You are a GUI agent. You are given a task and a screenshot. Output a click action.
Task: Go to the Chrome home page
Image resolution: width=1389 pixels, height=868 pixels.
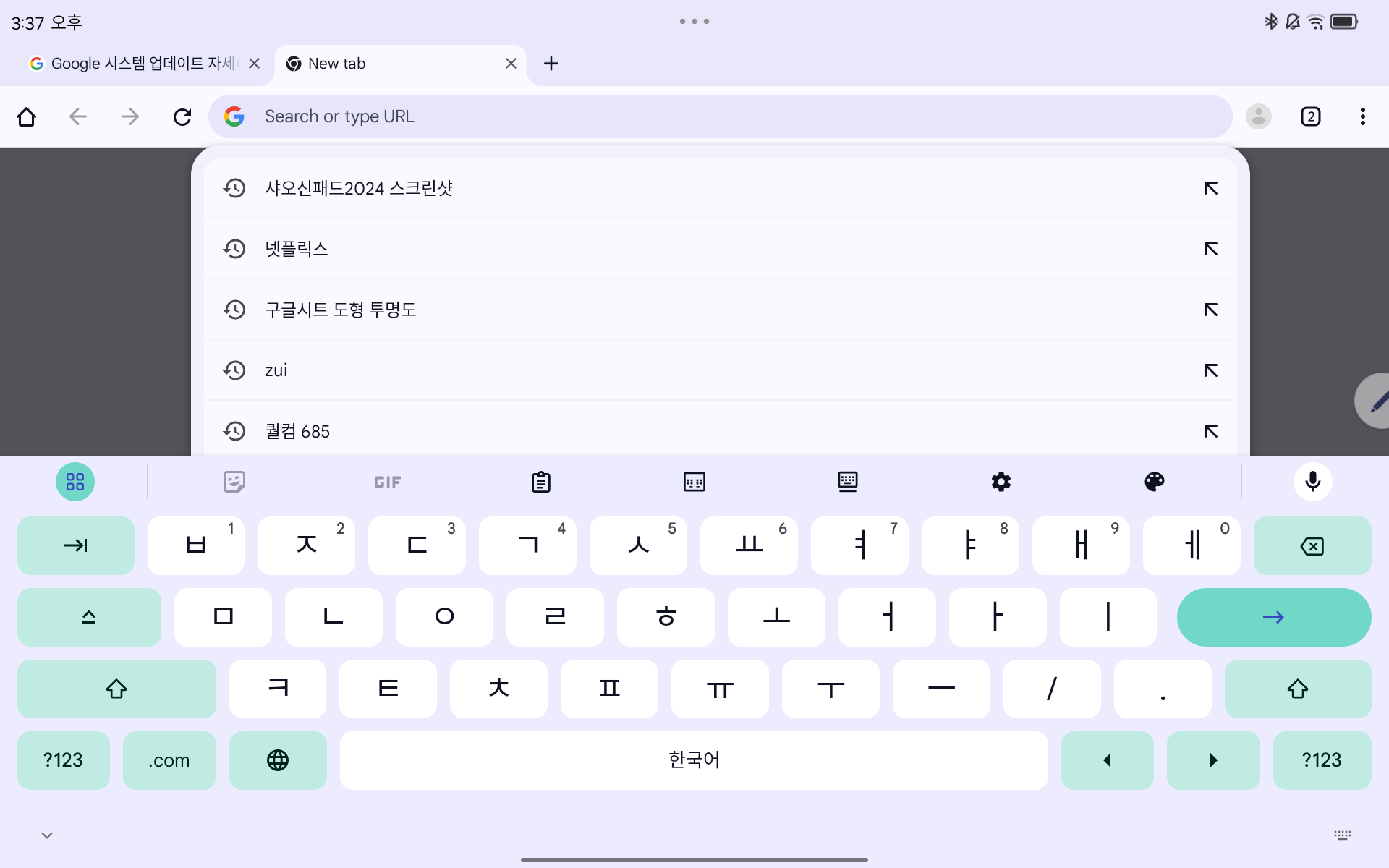pyautogui.click(x=27, y=116)
